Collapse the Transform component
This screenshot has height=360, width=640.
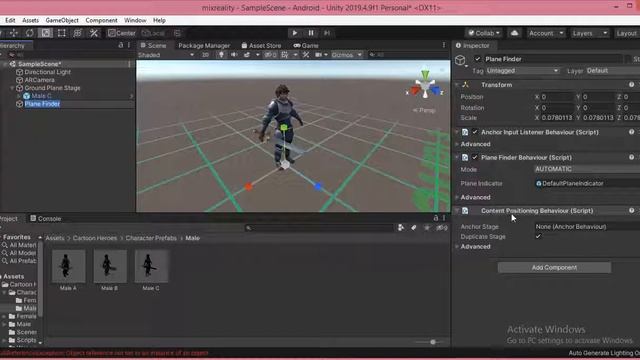457,85
